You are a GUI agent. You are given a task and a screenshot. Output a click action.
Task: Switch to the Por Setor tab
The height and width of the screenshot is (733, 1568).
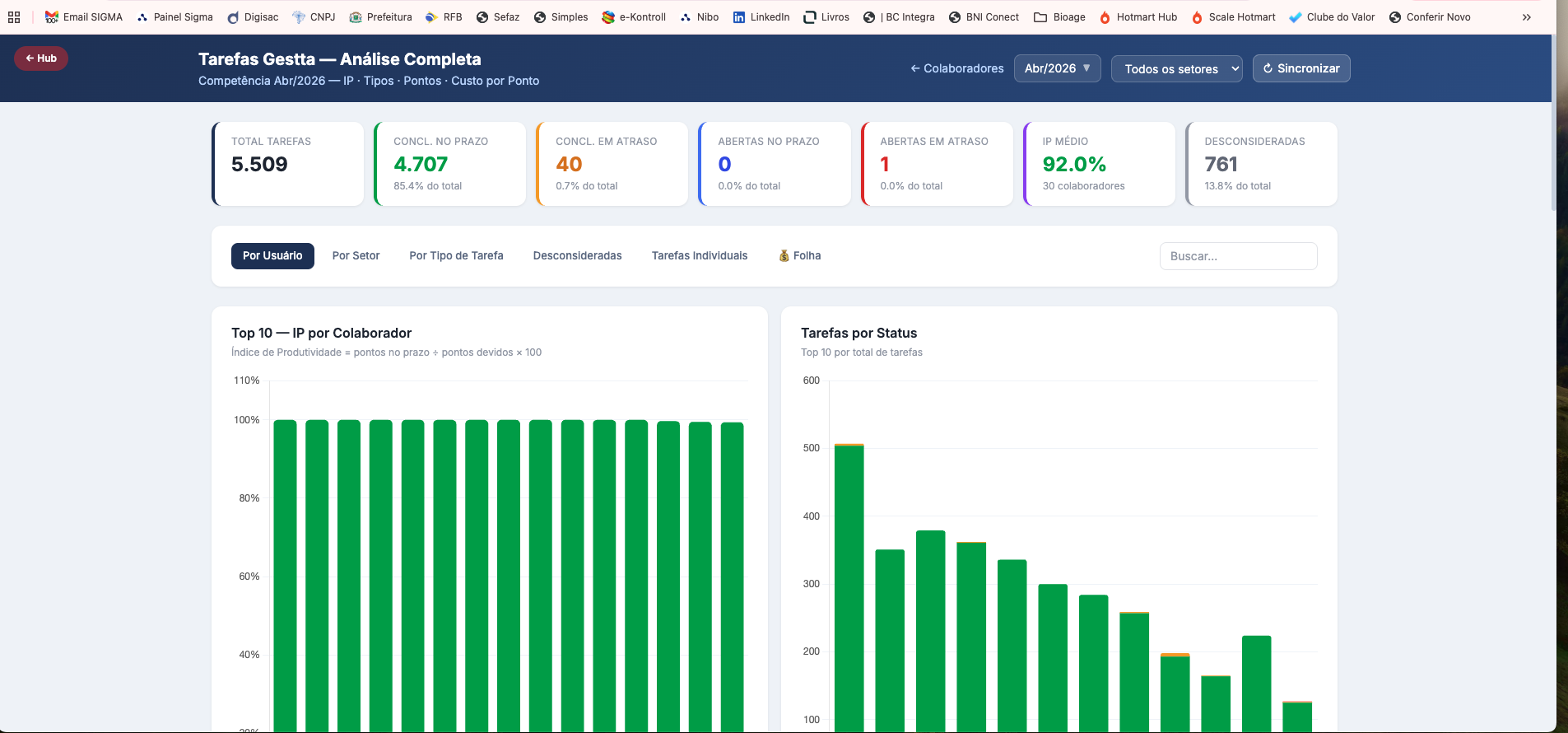click(356, 256)
